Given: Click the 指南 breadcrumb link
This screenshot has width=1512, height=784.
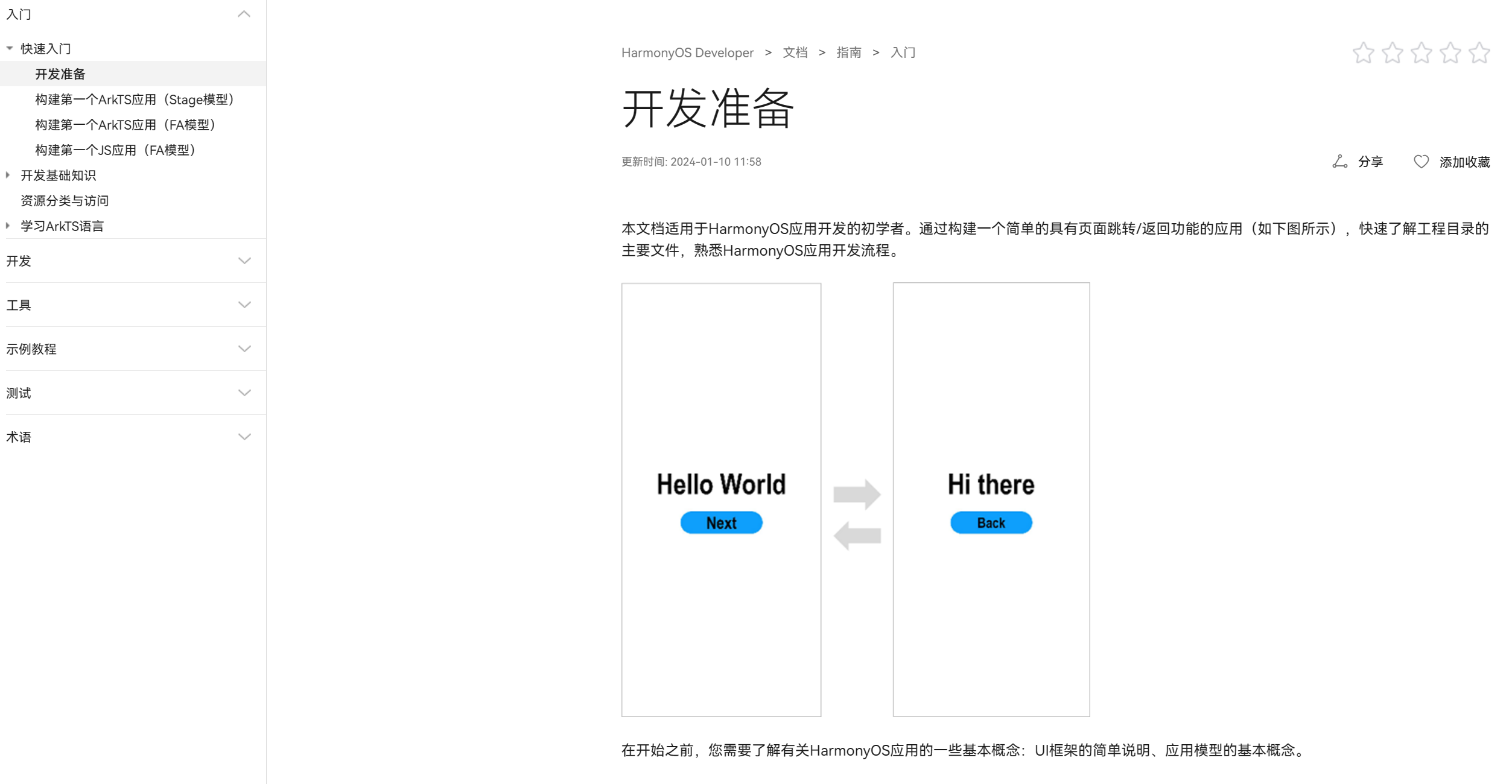Looking at the screenshot, I should pyautogui.click(x=848, y=53).
